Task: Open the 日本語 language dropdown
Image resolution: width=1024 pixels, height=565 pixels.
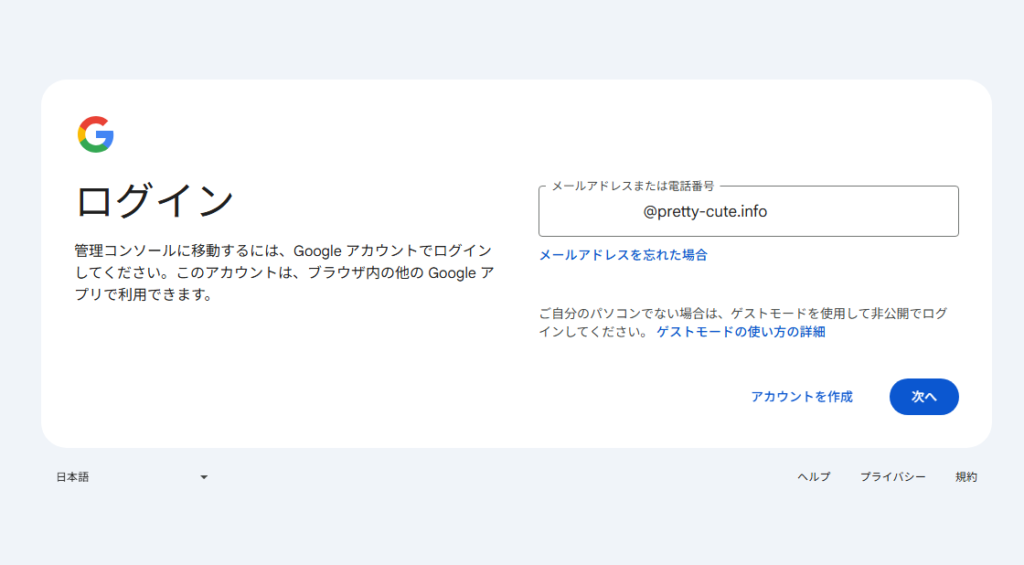Action: [x=131, y=477]
